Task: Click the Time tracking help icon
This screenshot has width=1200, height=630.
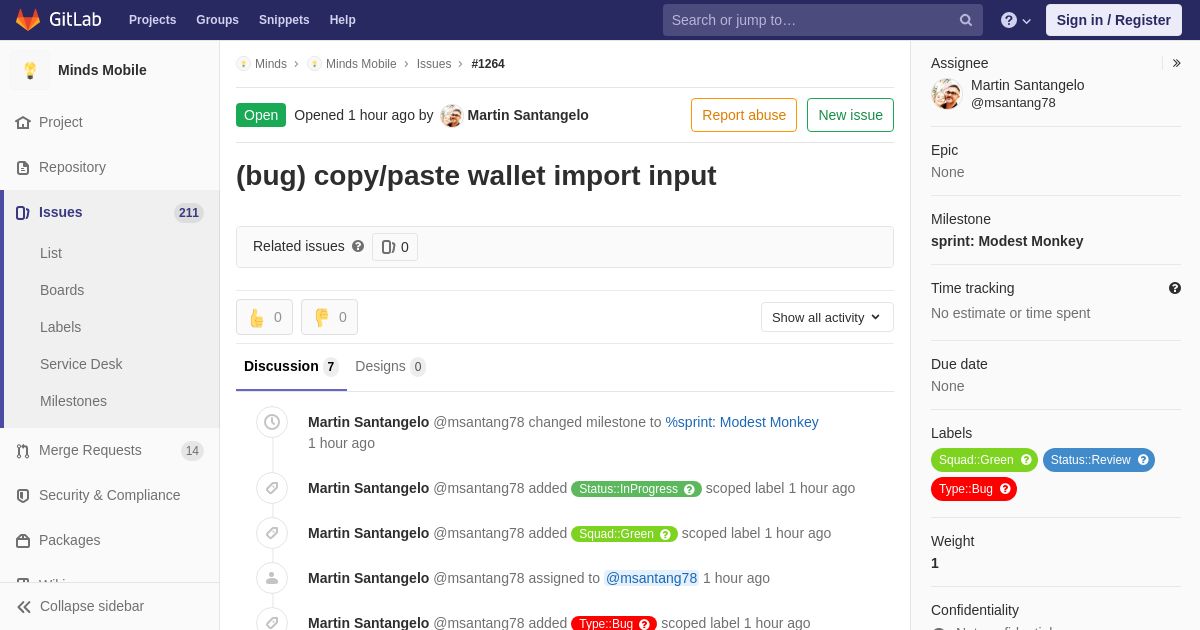Action: pyautogui.click(x=1175, y=288)
